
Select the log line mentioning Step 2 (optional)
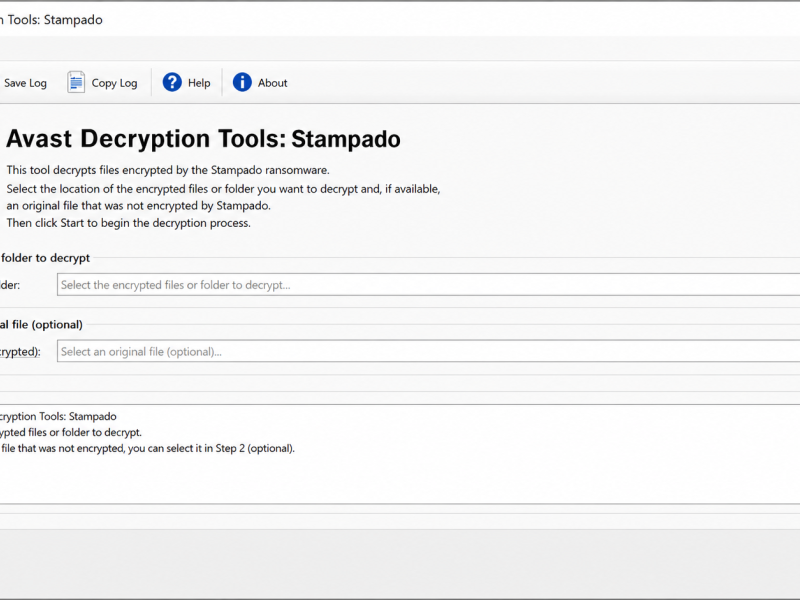coord(147,448)
